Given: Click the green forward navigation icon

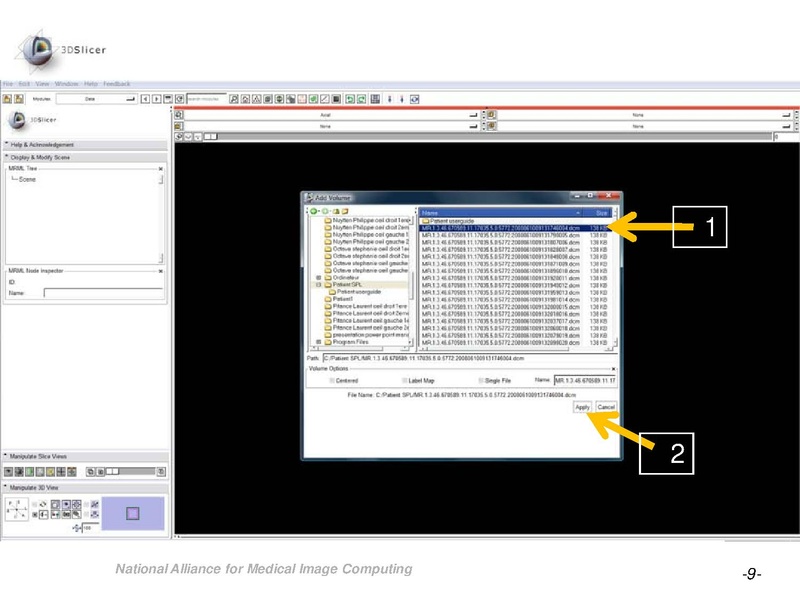Looking at the screenshot, I should (x=325, y=211).
